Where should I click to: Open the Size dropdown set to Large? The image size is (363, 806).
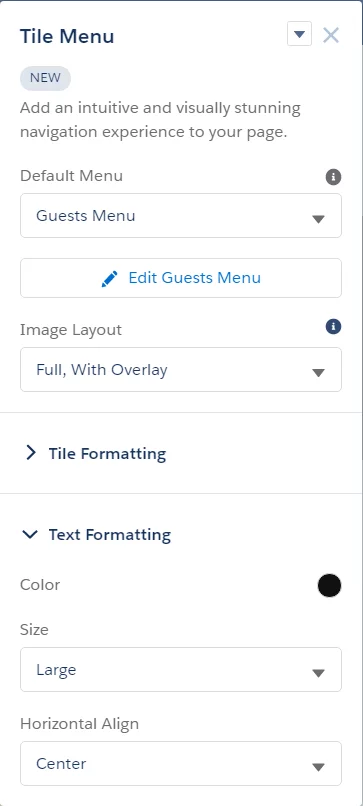click(181, 669)
